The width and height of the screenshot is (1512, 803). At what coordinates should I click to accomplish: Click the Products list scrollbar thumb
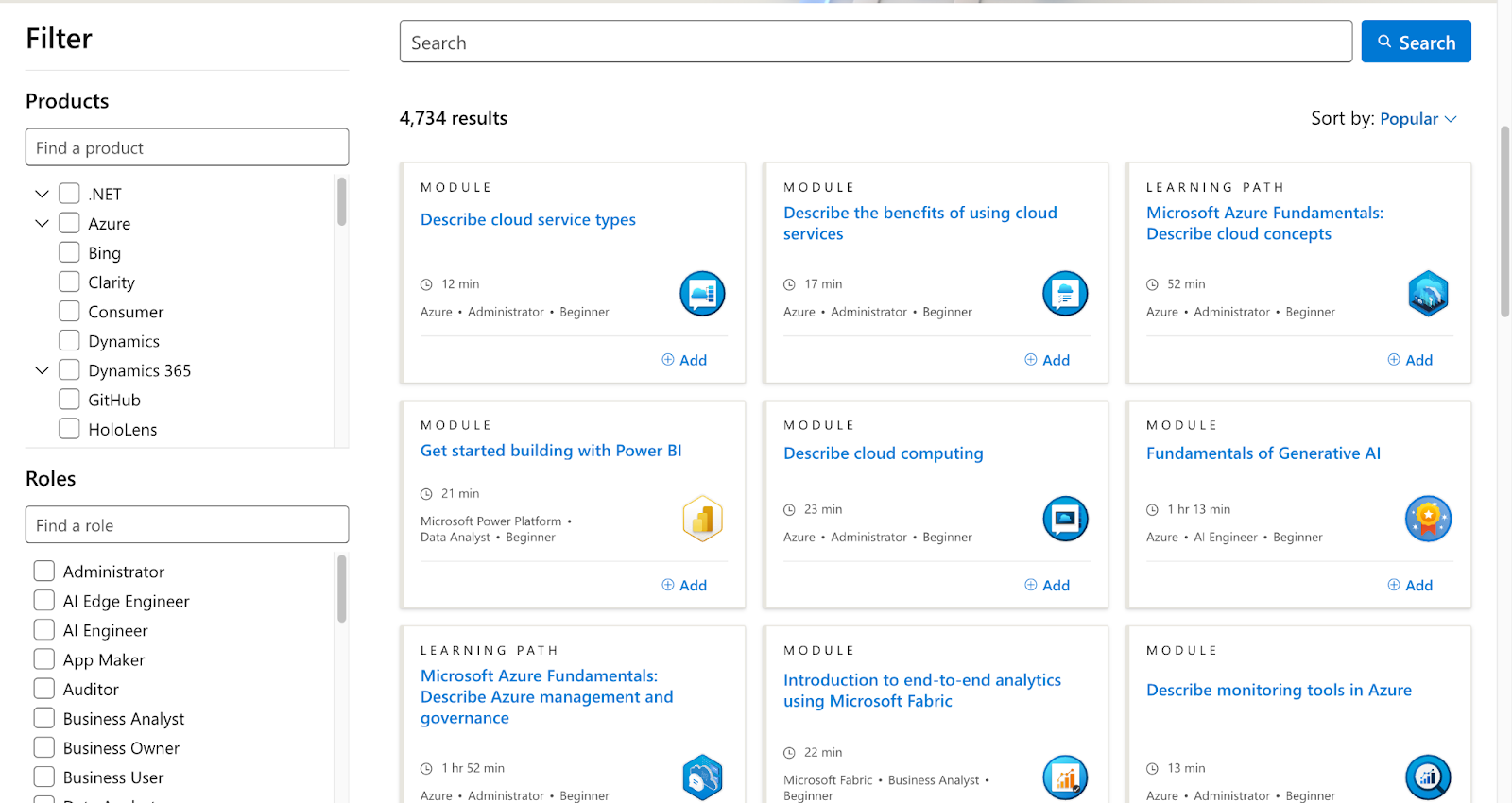coord(341,201)
